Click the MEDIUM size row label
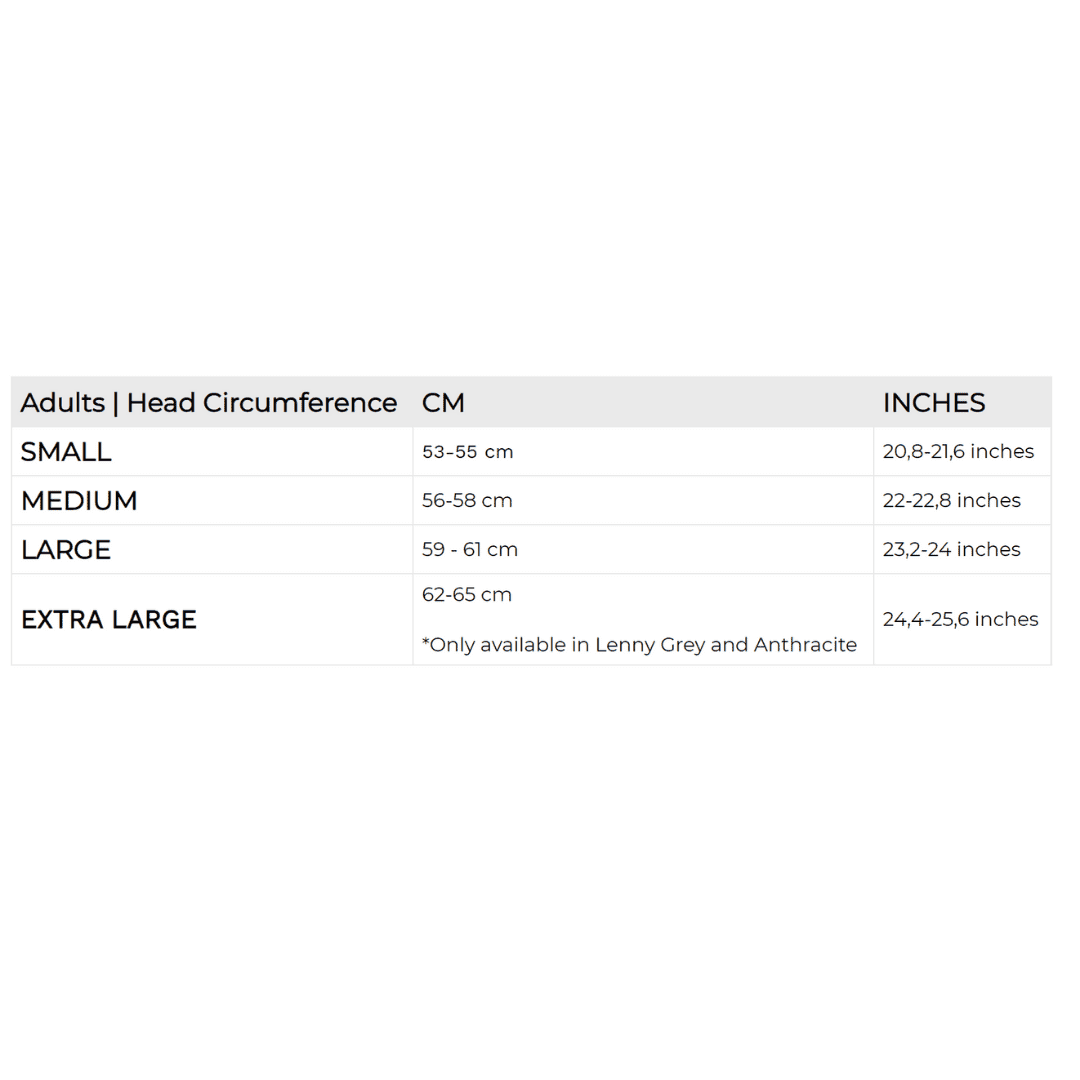This screenshot has width=1080, height=1080. pos(79,501)
